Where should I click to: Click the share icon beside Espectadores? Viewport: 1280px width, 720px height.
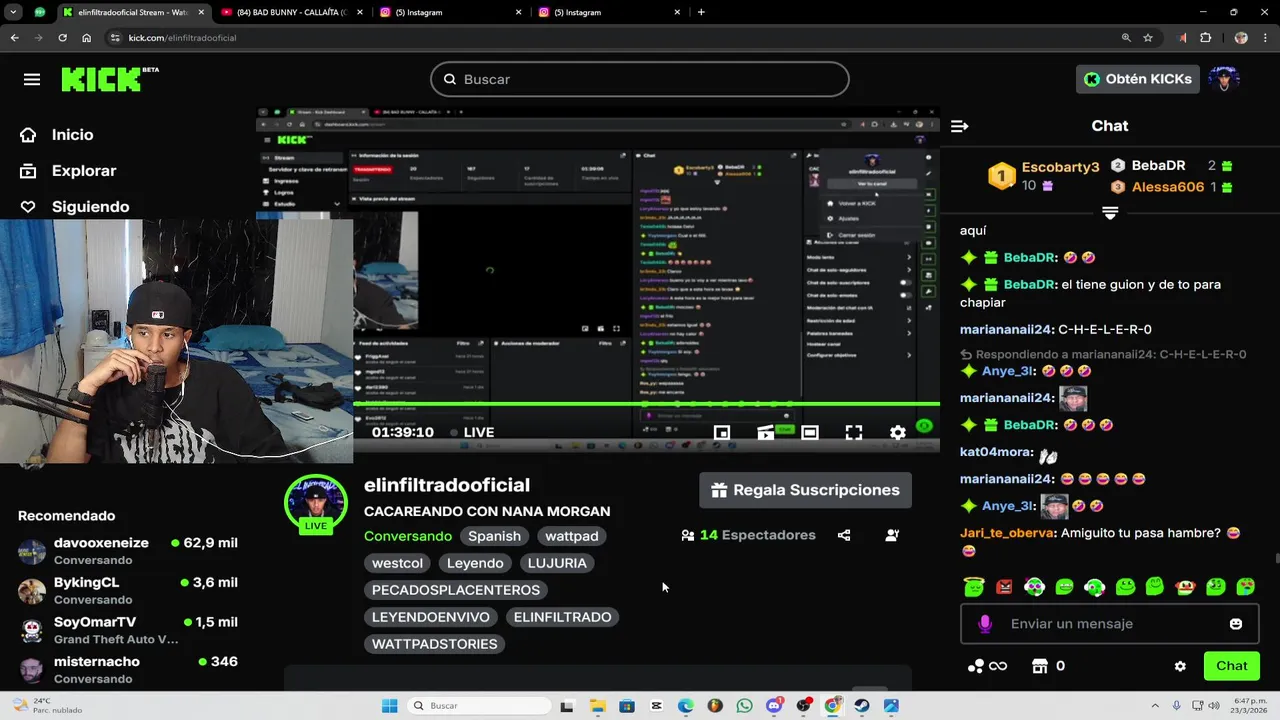click(844, 535)
